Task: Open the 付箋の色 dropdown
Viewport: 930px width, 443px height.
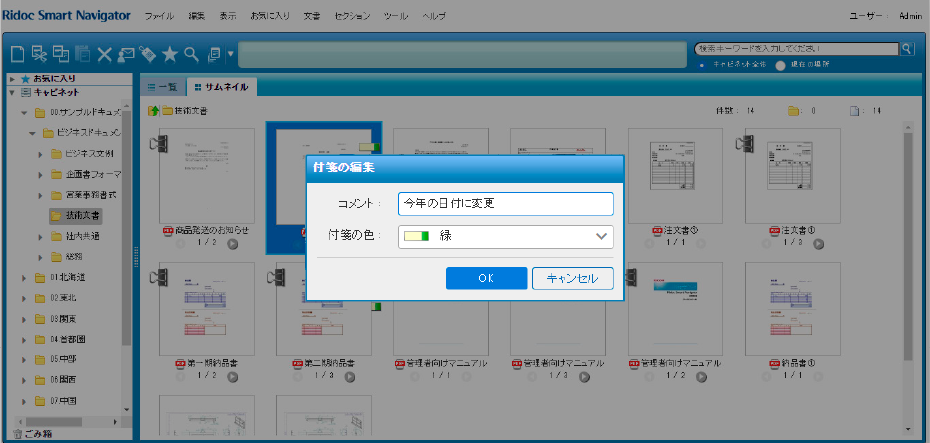Action: pyautogui.click(x=505, y=237)
